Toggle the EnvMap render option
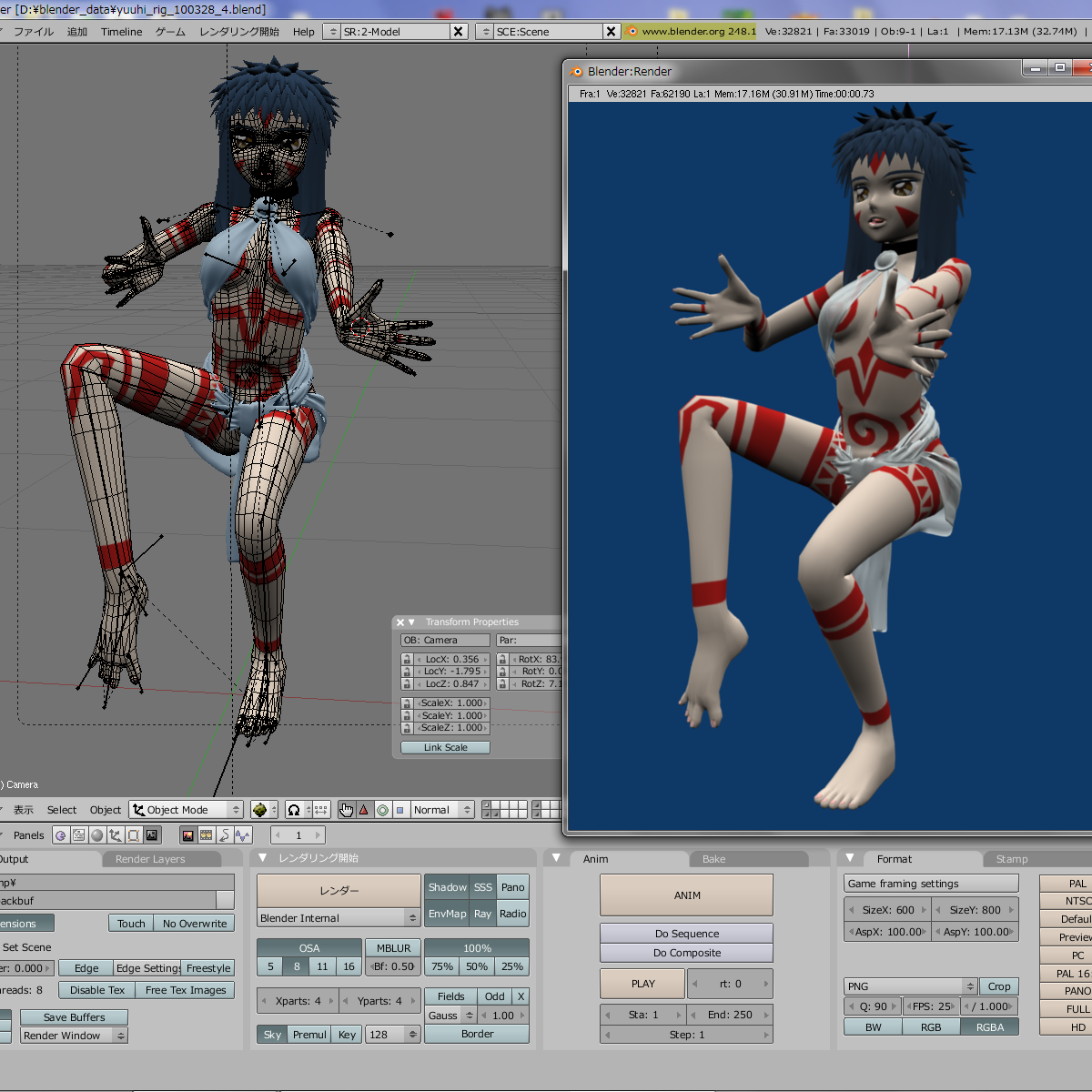This screenshot has width=1092, height=1092. [448, 914]
